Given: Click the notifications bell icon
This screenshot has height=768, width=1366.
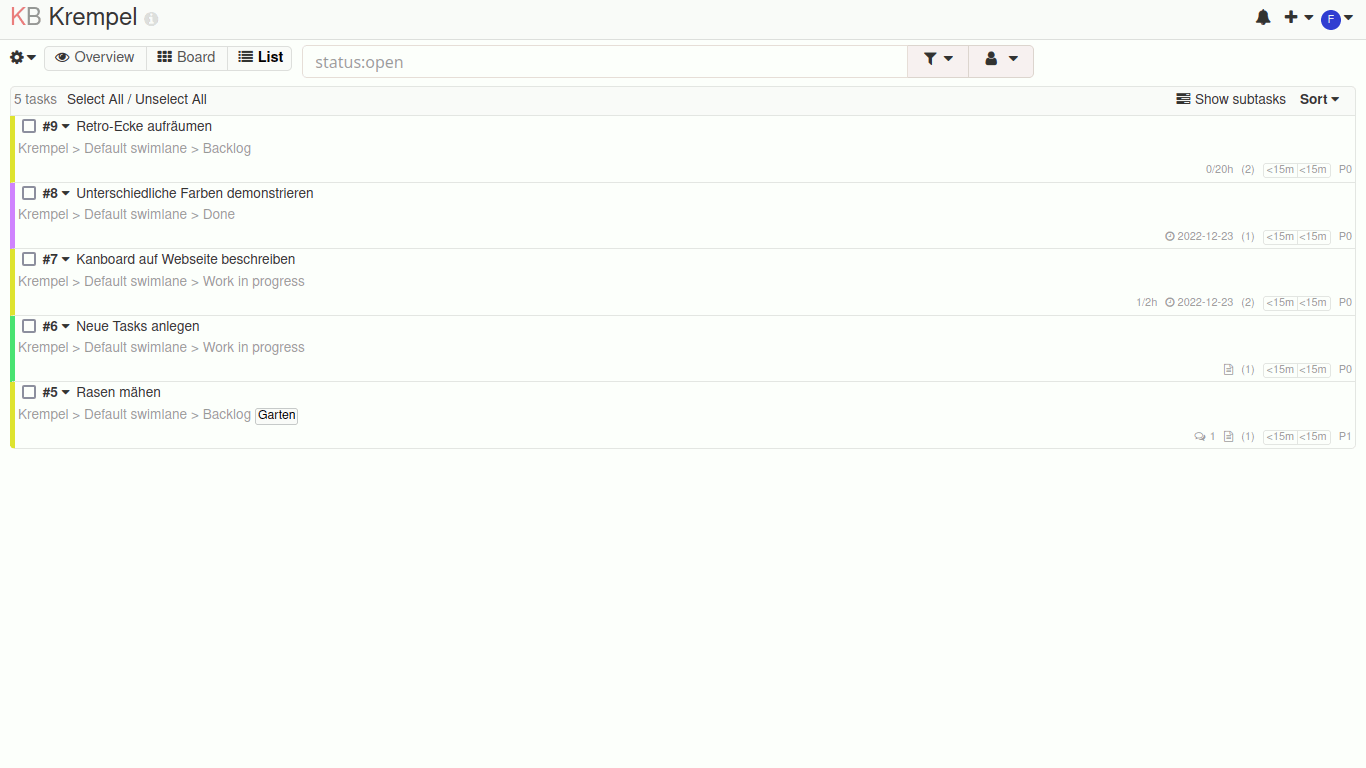Looking at the screenshot, I should (1263, 18).
